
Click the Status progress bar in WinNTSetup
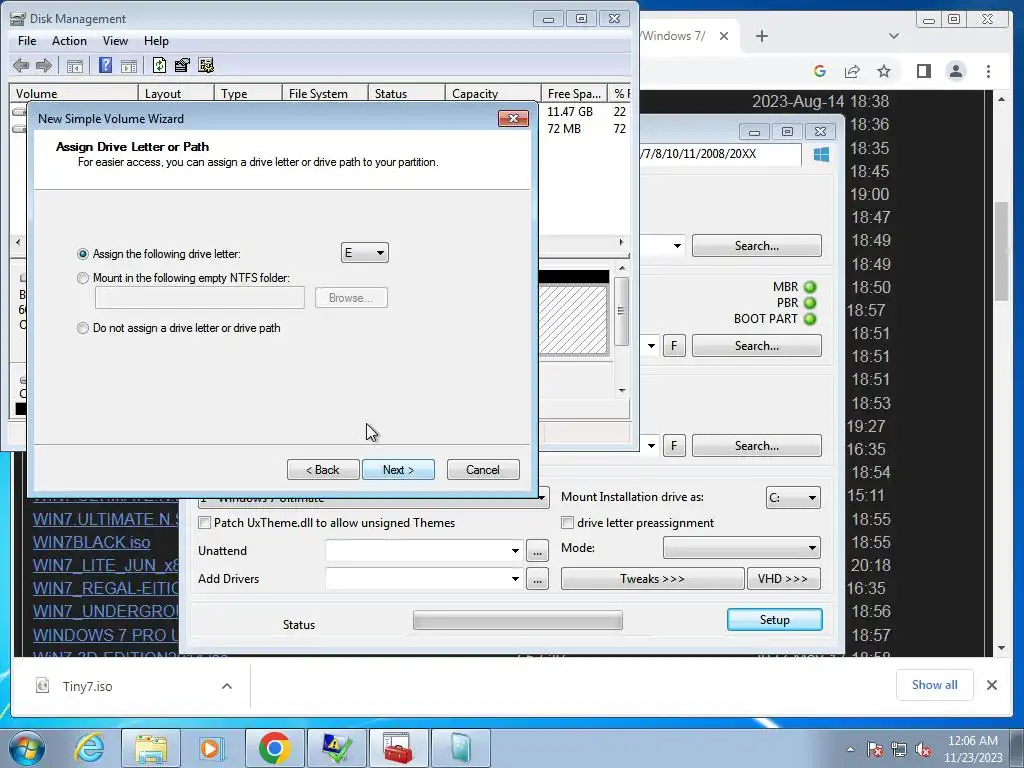pos(518,620)
